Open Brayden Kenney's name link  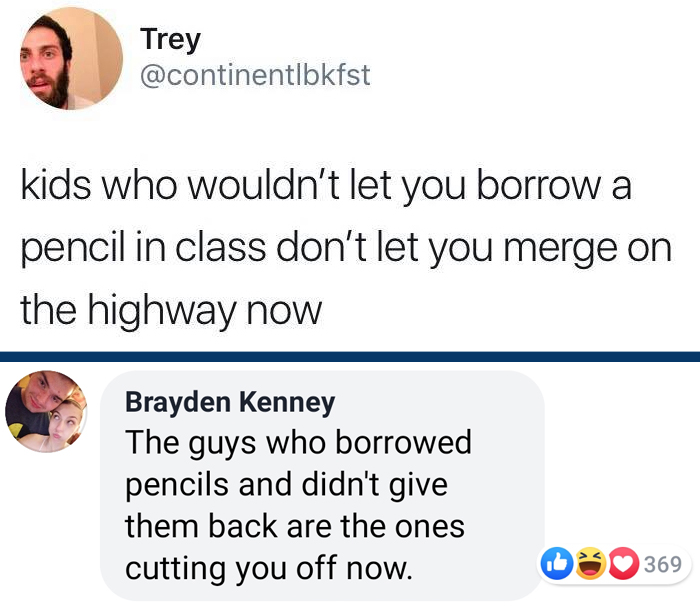(230, 402)
